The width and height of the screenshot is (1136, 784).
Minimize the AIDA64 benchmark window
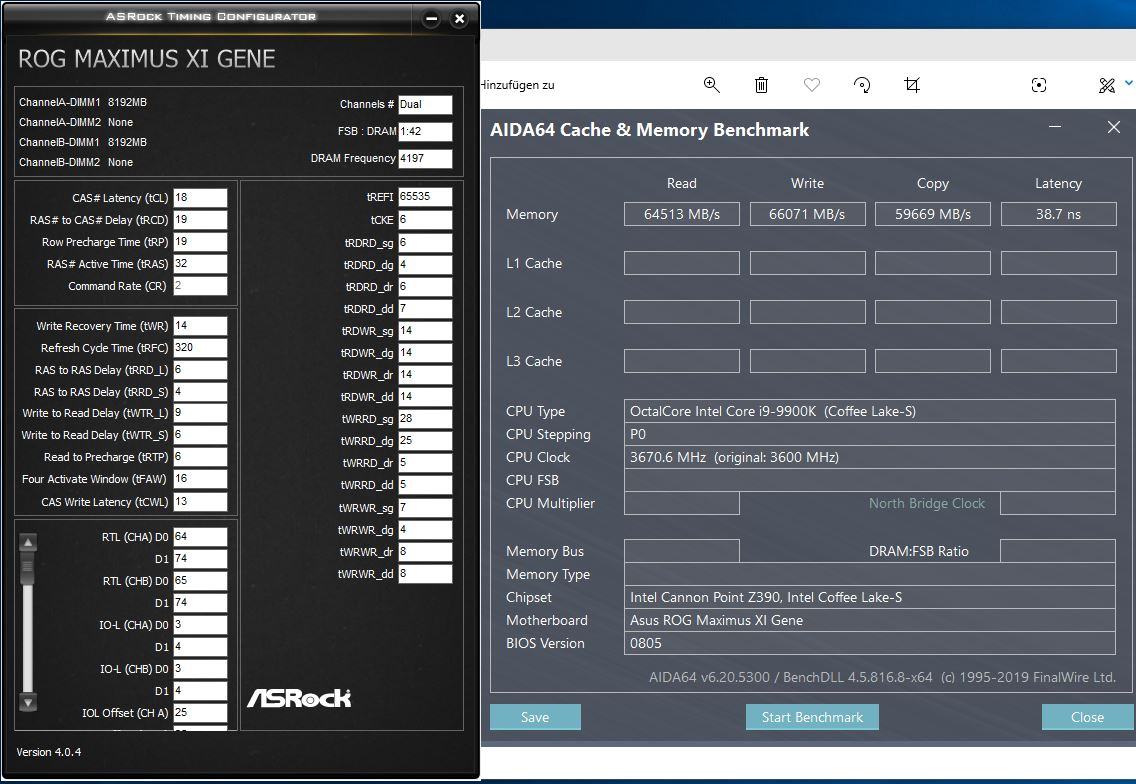tap(1055, 127)
